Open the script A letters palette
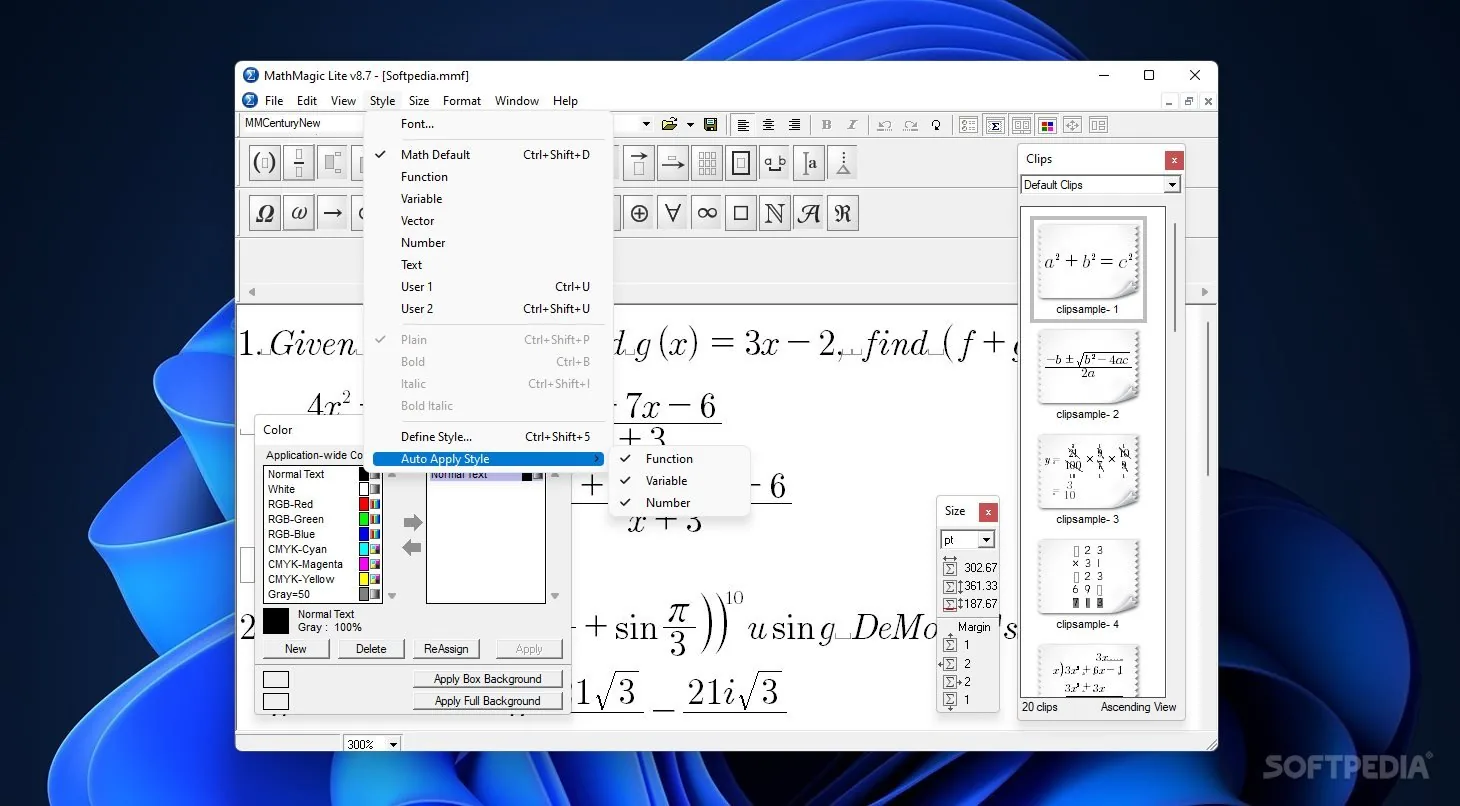1460x806 pixels. tap(808, 213)
